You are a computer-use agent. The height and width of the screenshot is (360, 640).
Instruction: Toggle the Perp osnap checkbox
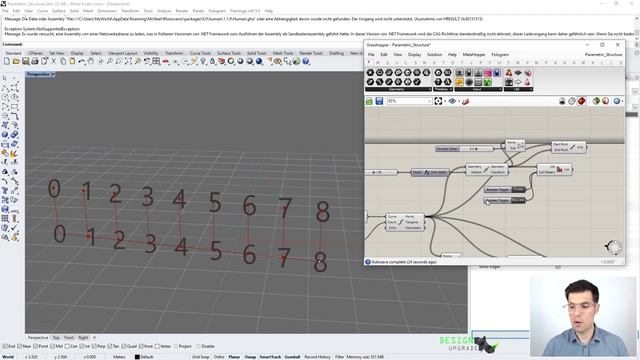pos(94,346)
